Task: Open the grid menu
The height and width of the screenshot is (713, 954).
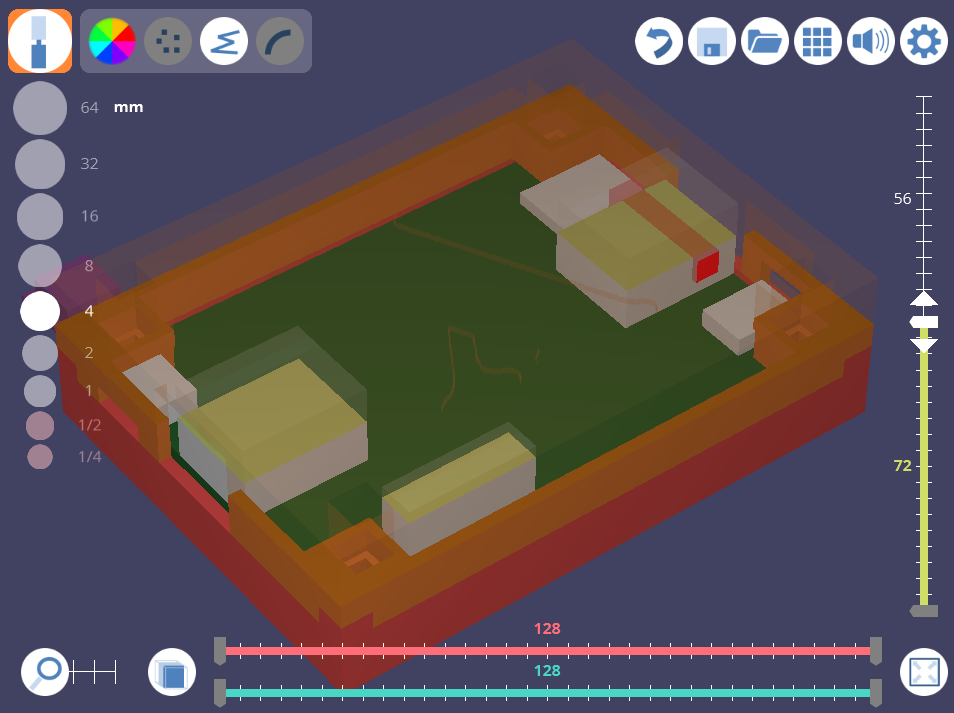Action: point(818,42)
